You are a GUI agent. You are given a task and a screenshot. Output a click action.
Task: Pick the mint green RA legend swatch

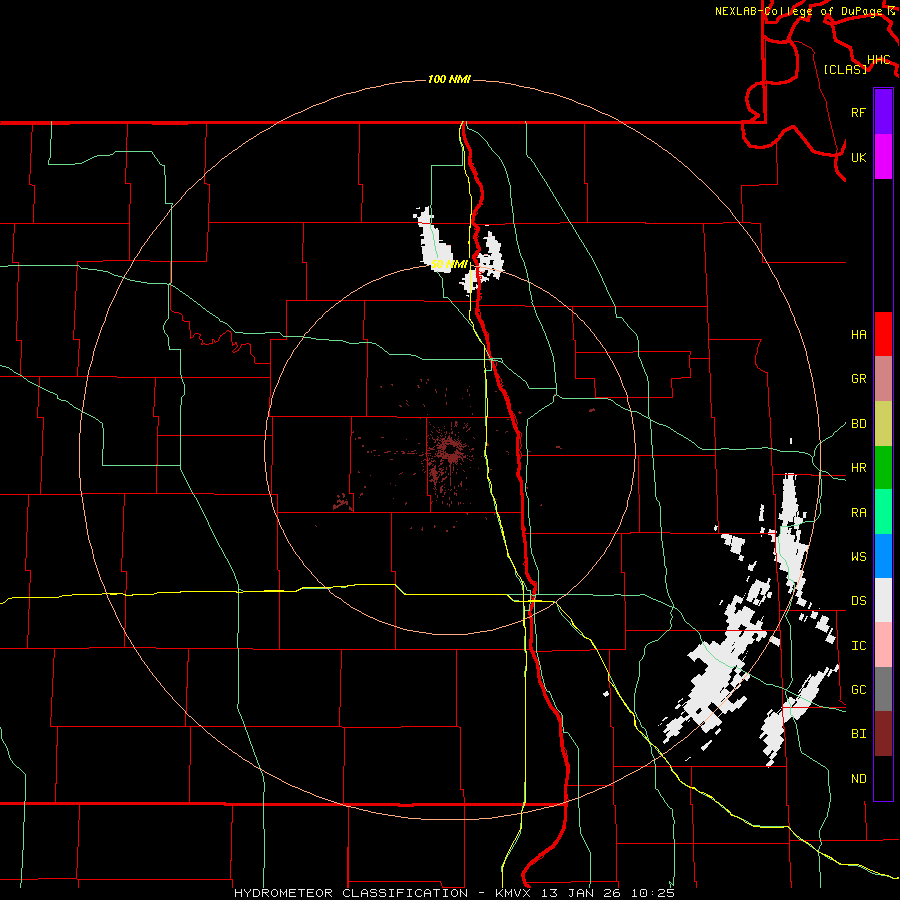(883, 512)
